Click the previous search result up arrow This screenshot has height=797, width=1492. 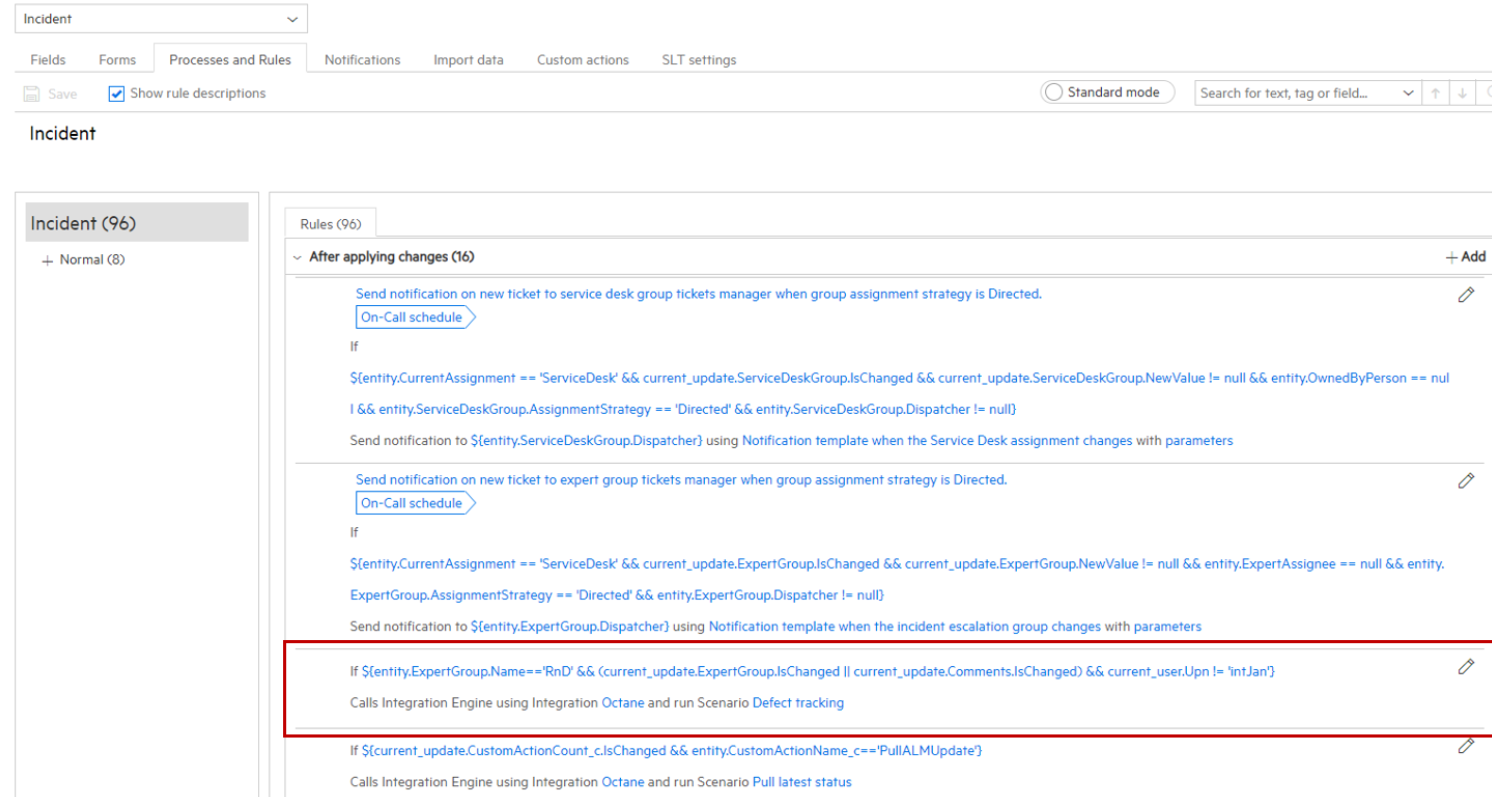(1436, 92)
